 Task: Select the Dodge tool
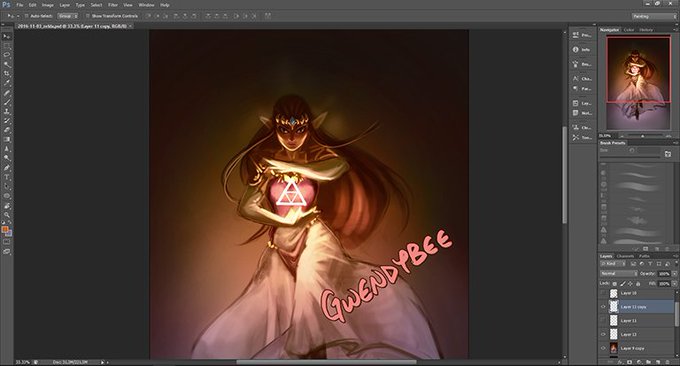point(7,158)
